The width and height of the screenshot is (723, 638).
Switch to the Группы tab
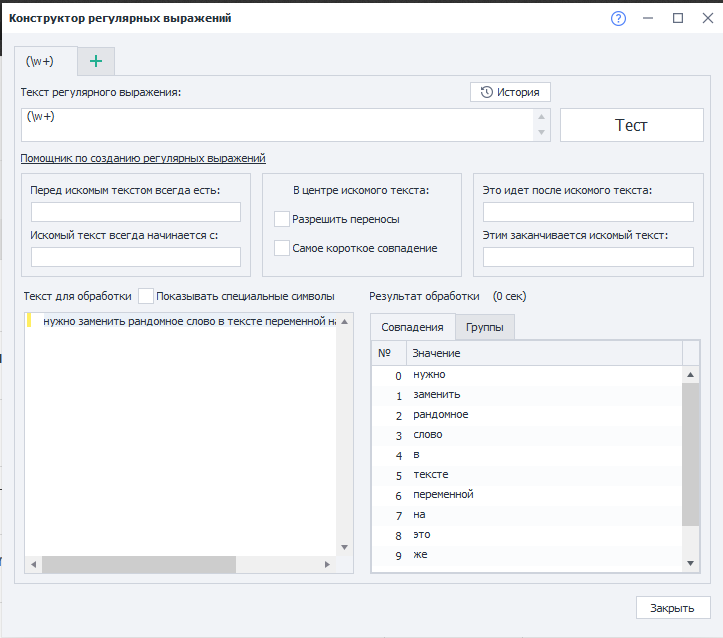click(485, 327)
